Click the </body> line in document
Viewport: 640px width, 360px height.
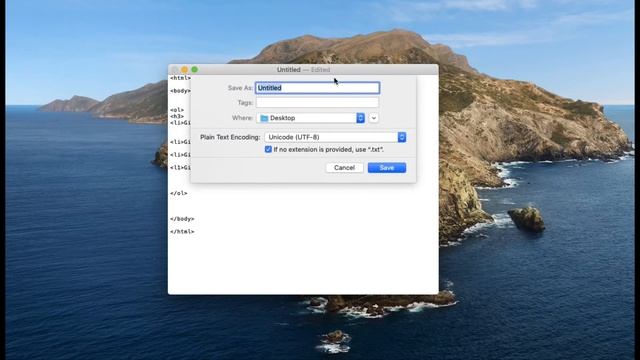182,219
